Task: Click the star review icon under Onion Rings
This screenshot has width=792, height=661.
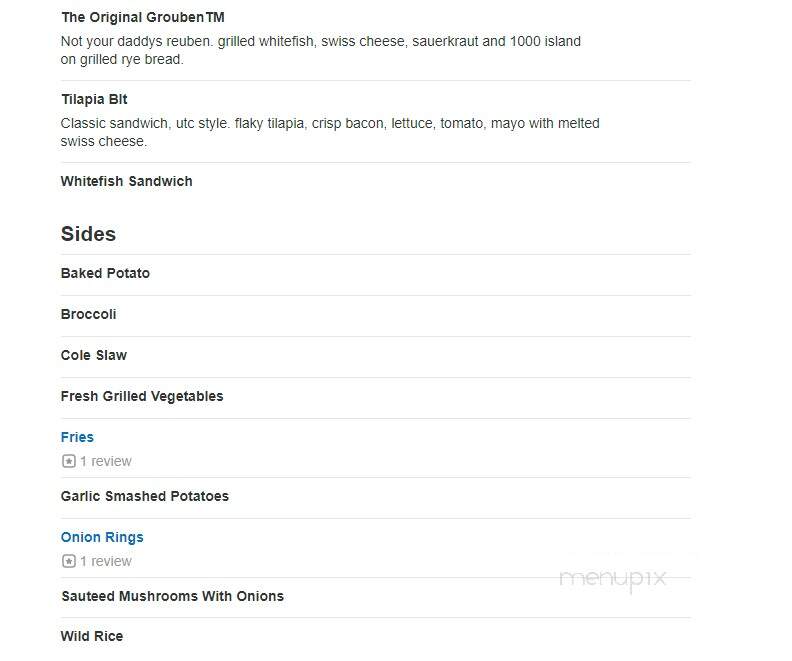Action: 69,561
